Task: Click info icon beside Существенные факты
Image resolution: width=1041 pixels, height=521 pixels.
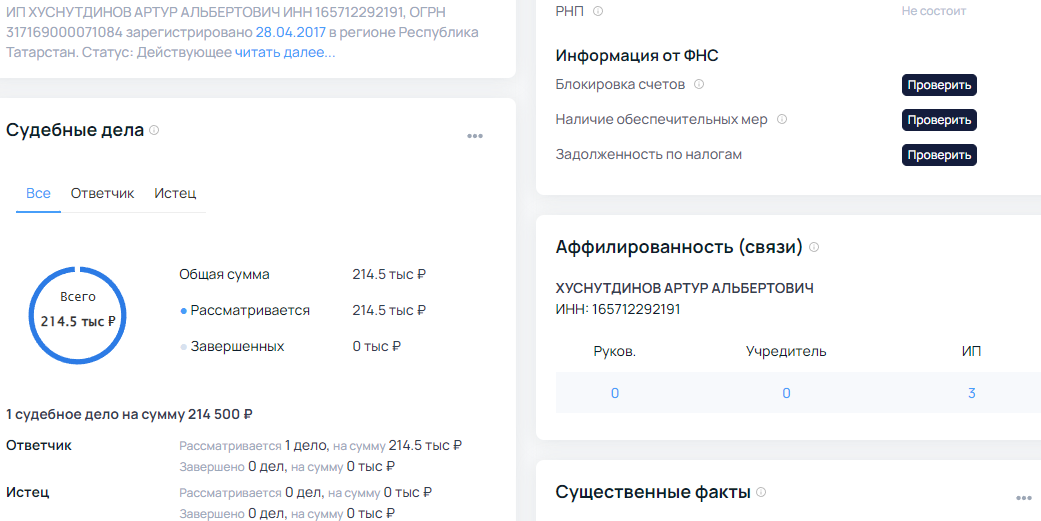Action: [x=761, y=492]
